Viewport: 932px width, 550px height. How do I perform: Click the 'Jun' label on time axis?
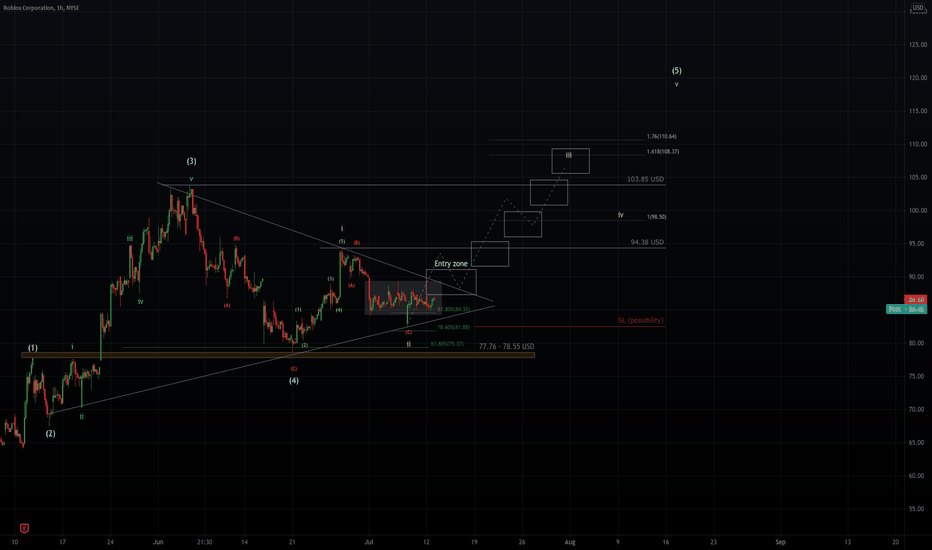[158, 542]
